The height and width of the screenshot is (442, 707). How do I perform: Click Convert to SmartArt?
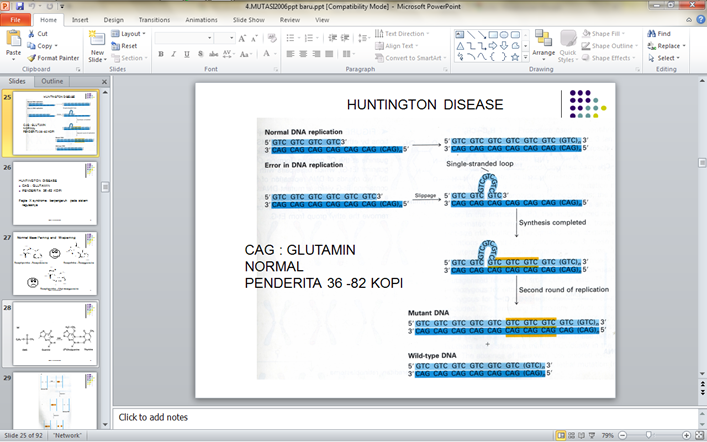410,58
